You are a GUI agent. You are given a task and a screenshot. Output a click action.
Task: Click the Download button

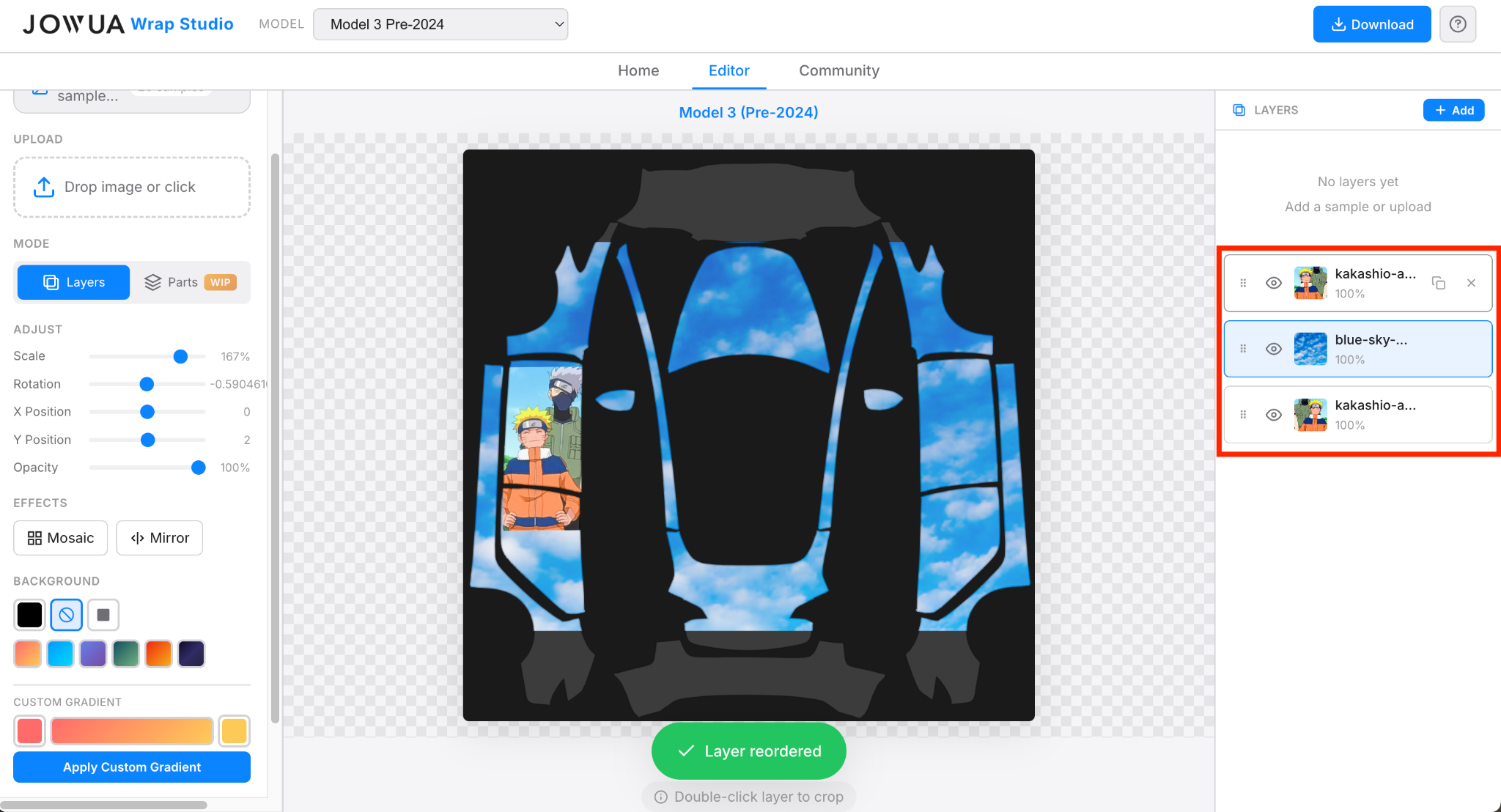click(x=1371, y=24)
